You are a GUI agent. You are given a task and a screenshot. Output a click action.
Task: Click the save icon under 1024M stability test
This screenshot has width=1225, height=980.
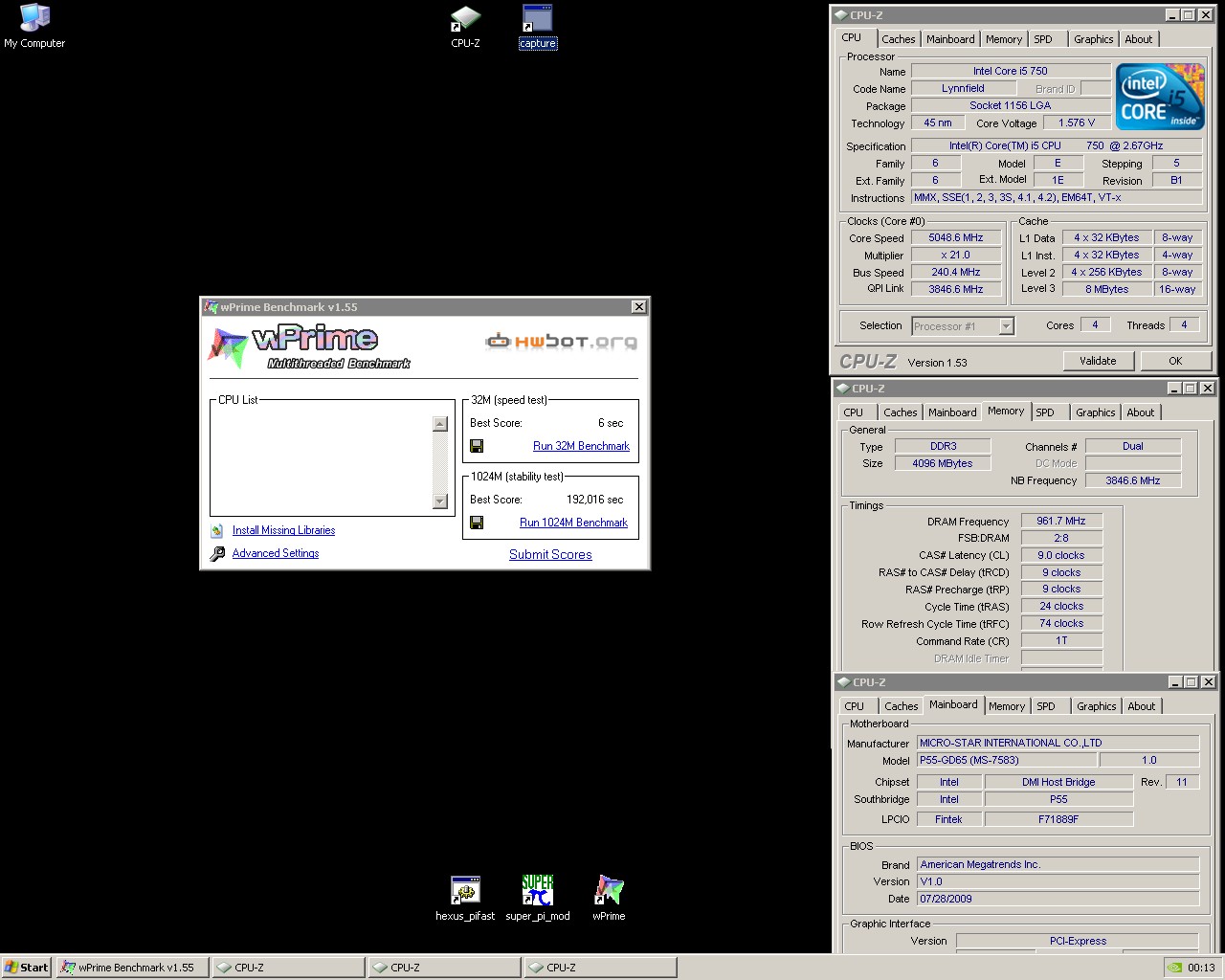pos(477,523)
